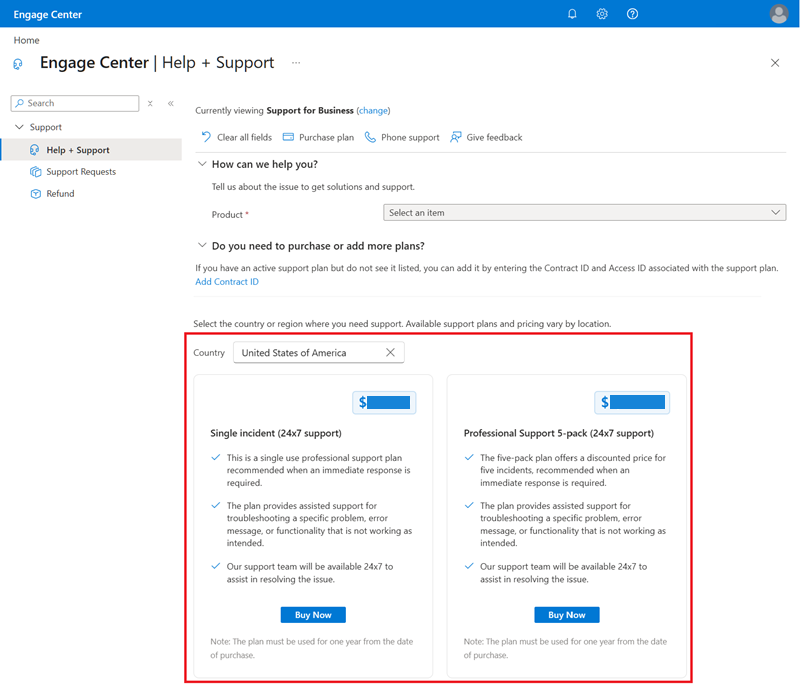Collapse the sidebar with double chevron
Screen dimensions: 800x687
pos(171,103)
